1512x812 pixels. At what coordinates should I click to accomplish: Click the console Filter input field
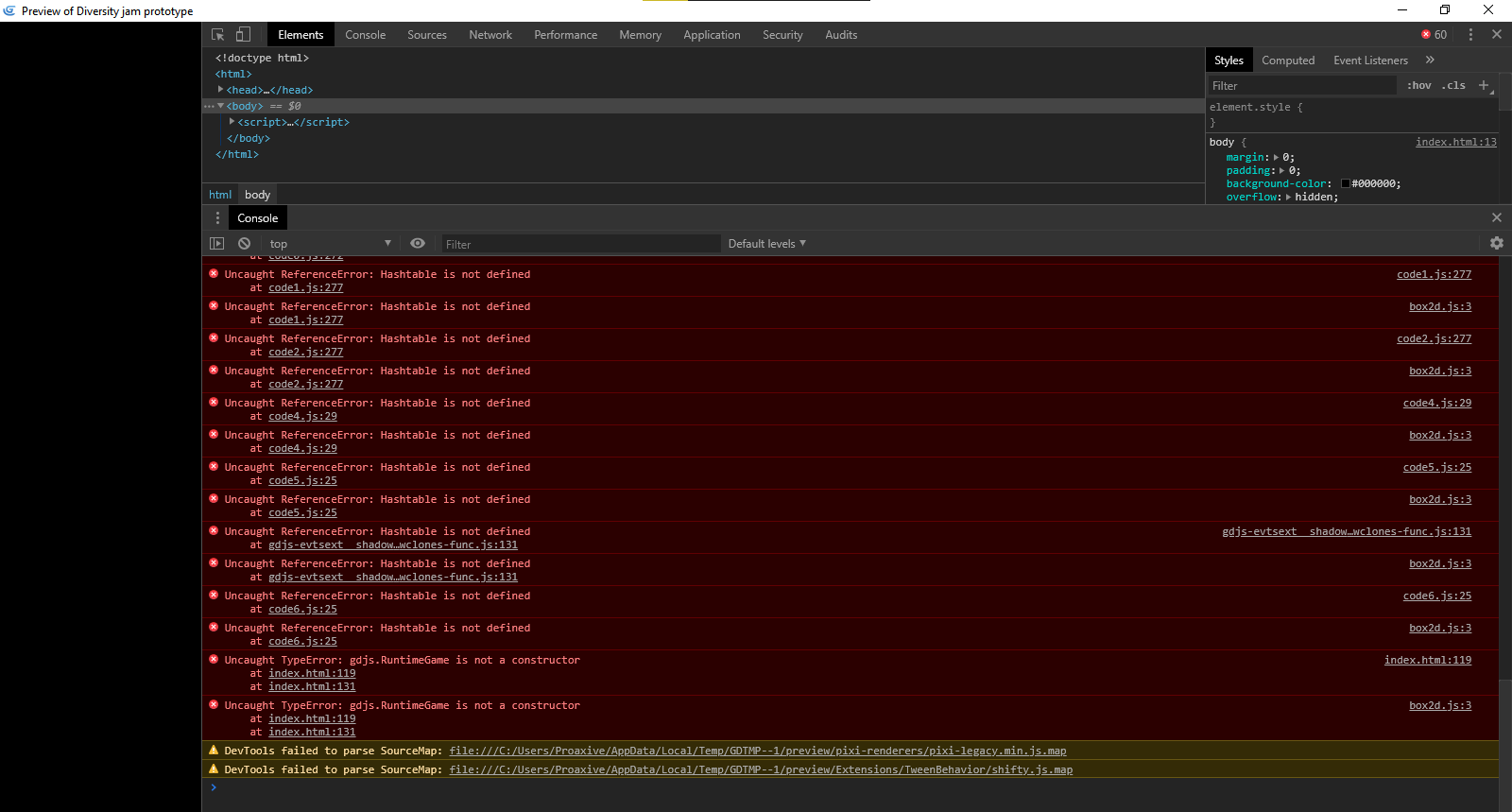[x=580, y=244]
